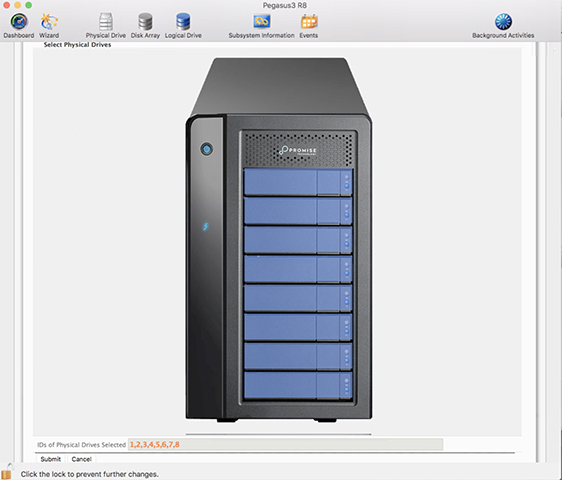Launch the Wizard tool
This screenshot has width=562, height=480.
pyautogui.click(x=49, y=26)
